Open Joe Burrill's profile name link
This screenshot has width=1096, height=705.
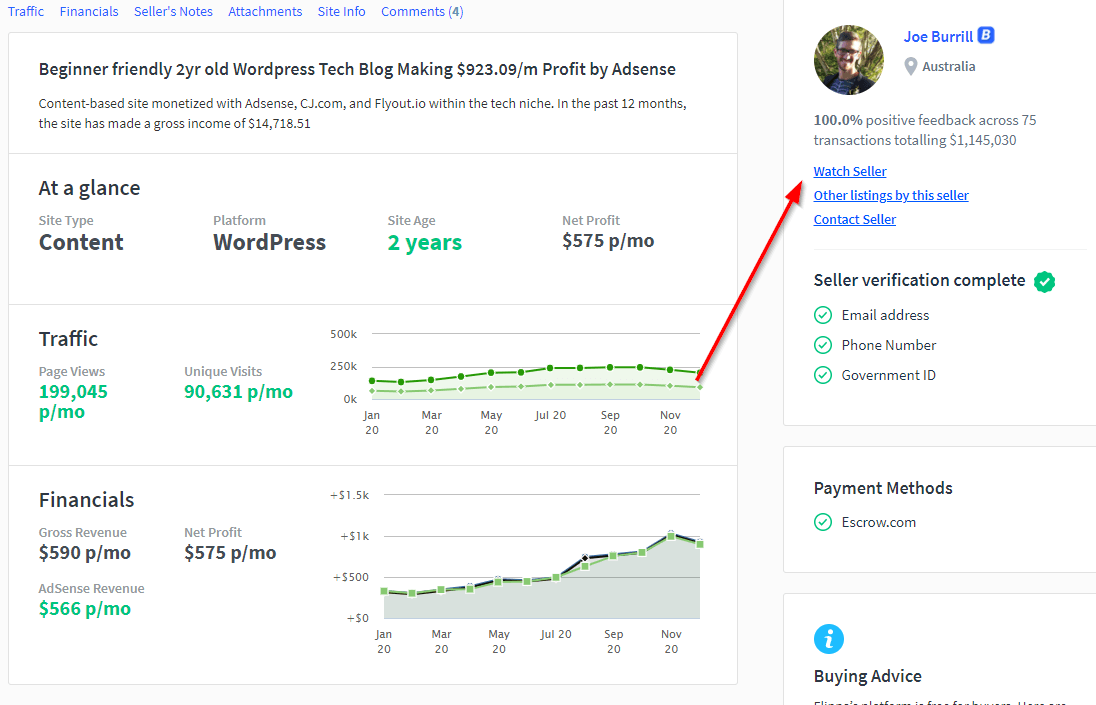(938, 37)
